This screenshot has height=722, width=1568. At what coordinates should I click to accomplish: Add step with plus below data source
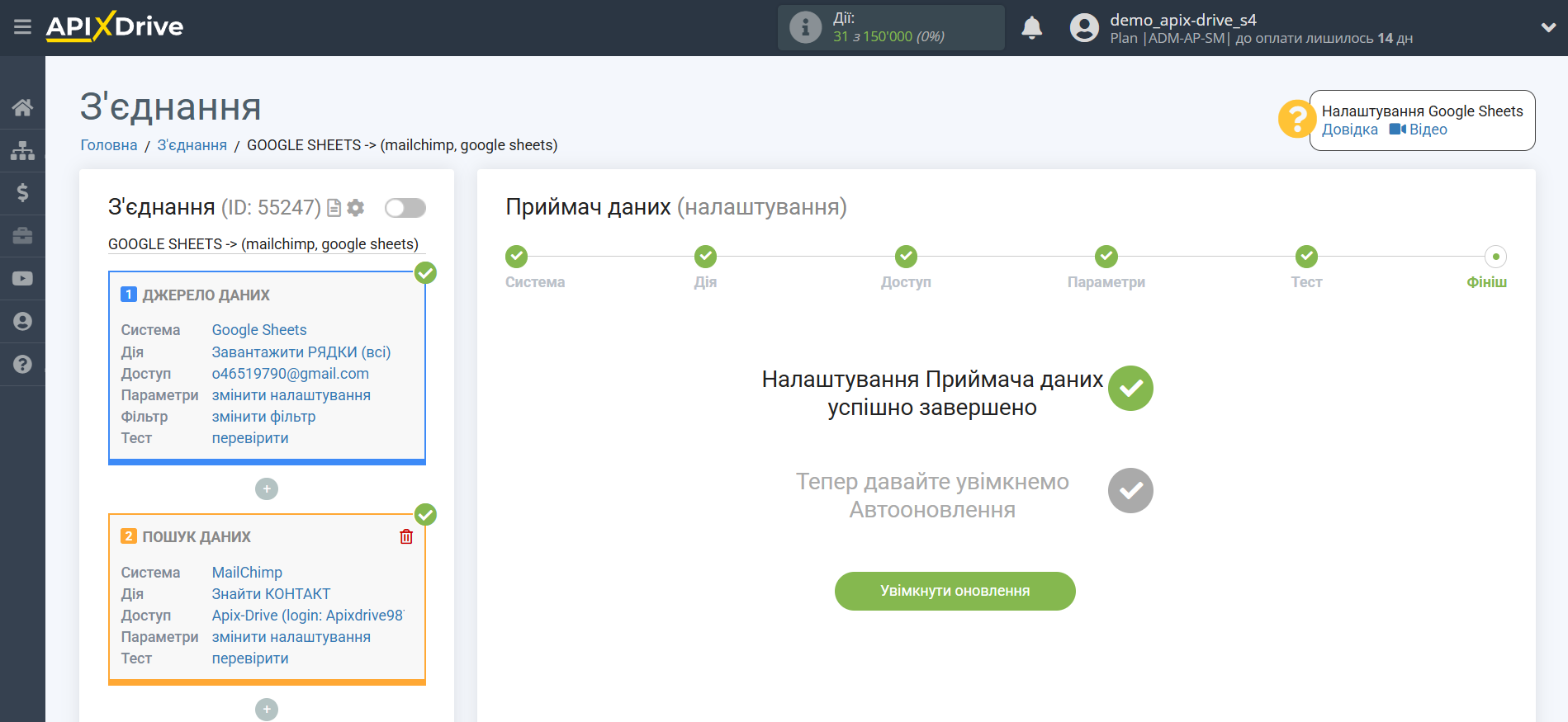click(x=267, y=489)
